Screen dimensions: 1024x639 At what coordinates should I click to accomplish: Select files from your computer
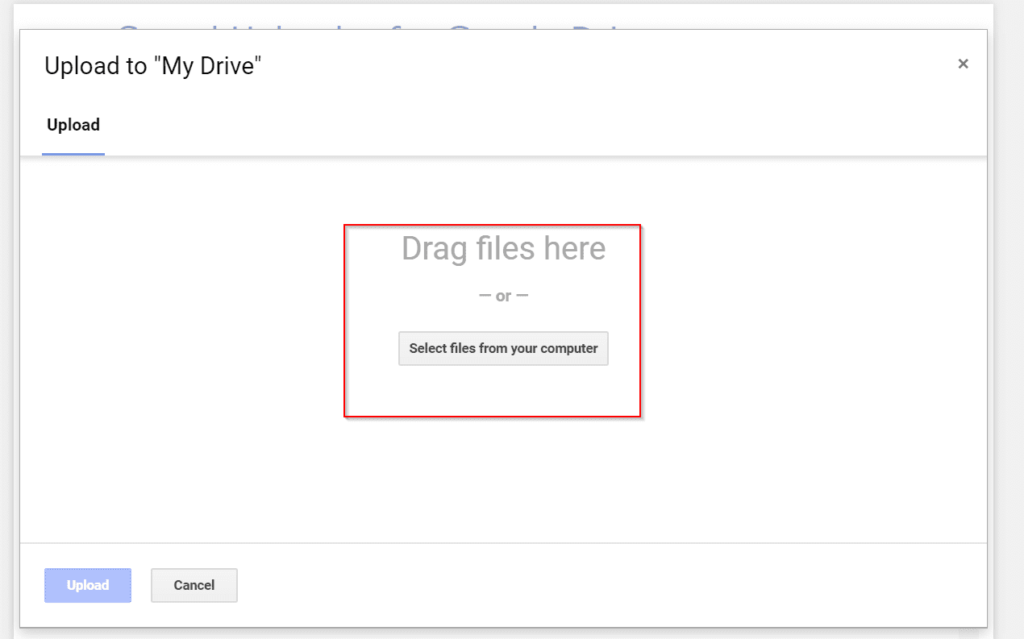pos(503,348)
